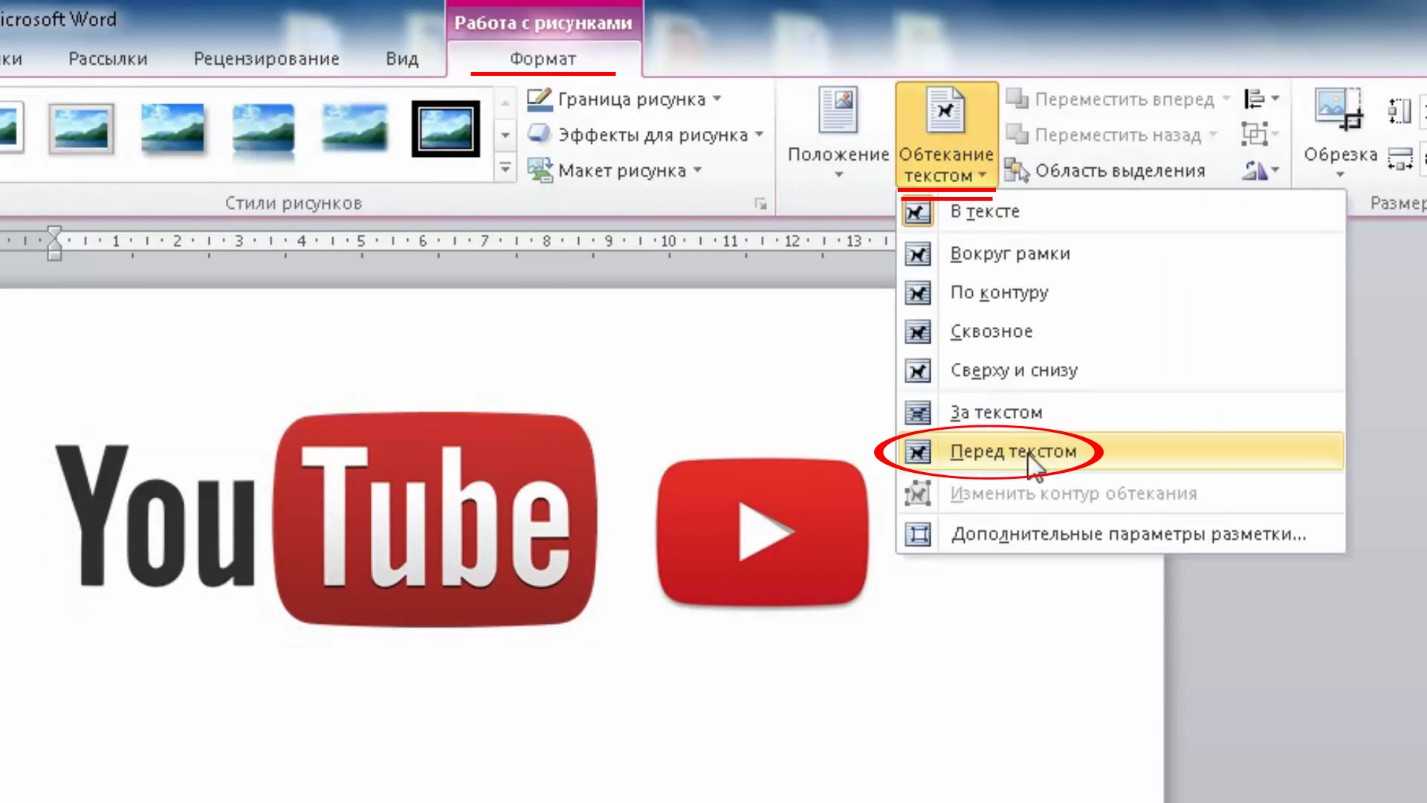Collapse the Обтекание текстом wrap text button
Image resolution: width=1427 pixels, height=803 pixels.
pos(946,136)
